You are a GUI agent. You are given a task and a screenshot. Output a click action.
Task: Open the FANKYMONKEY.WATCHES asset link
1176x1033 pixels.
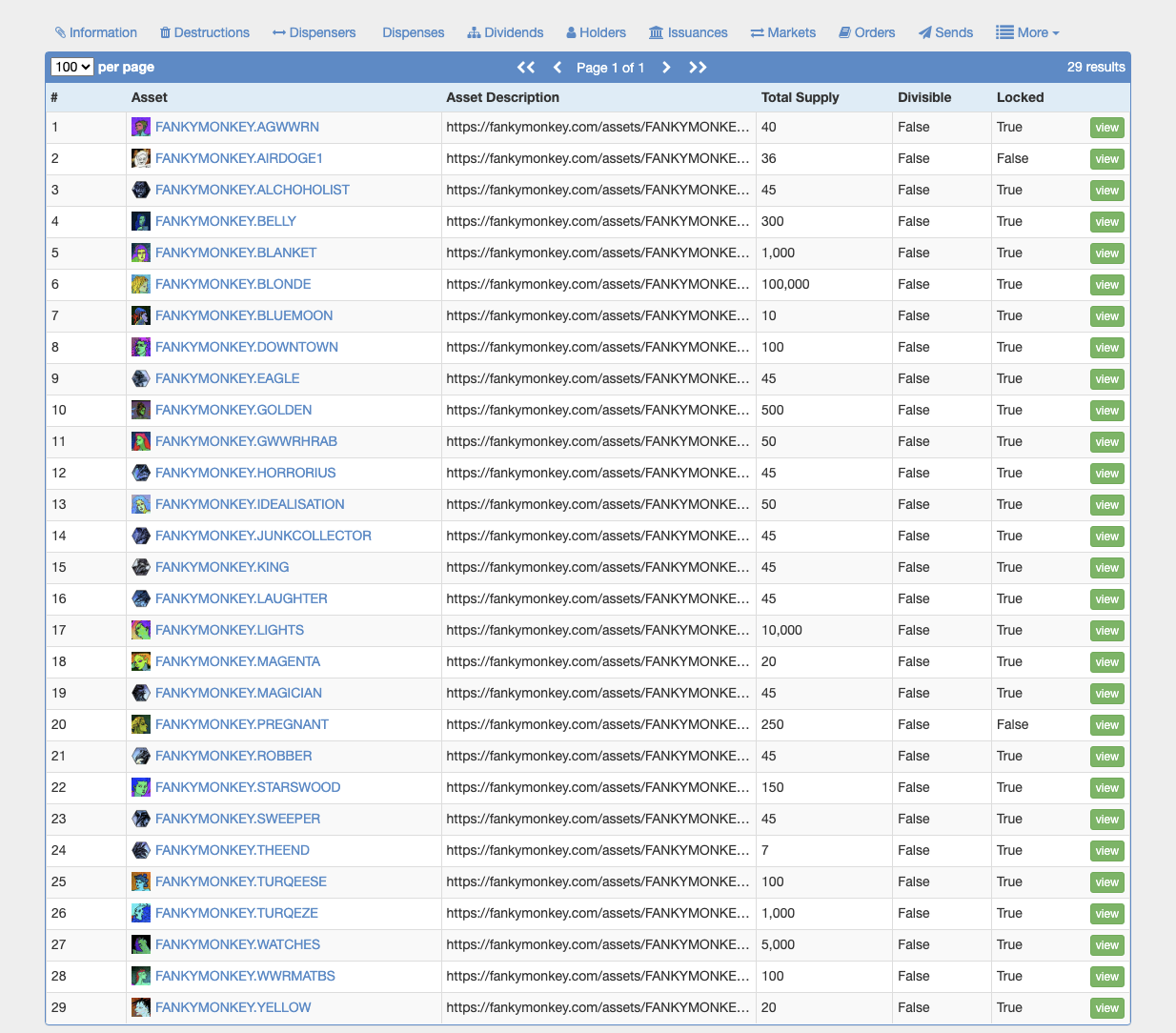[x=237, y=944]
